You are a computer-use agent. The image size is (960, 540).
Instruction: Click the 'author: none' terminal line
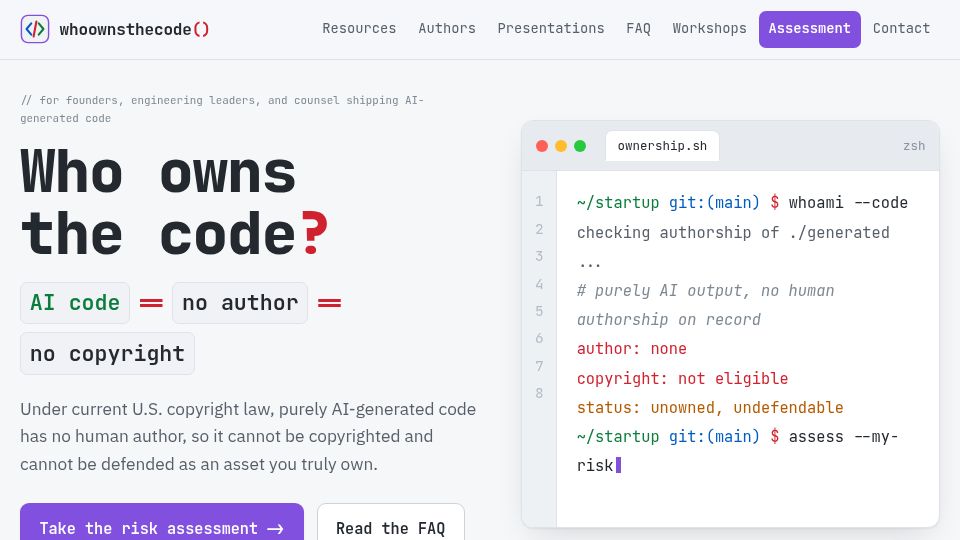tap(632, 348)
